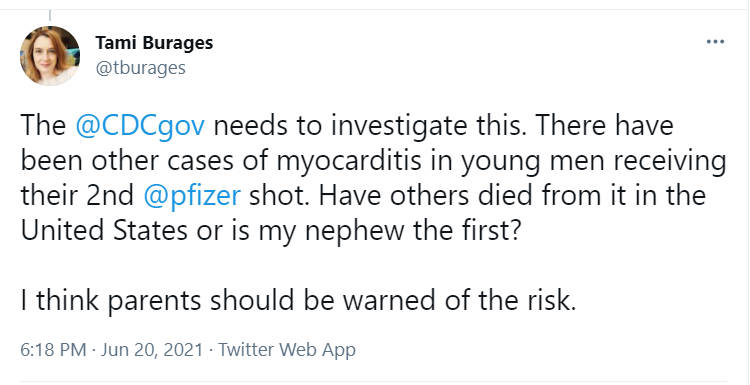
Task: Click the word myocarditis in the tweet
Action: click(349, 161)
